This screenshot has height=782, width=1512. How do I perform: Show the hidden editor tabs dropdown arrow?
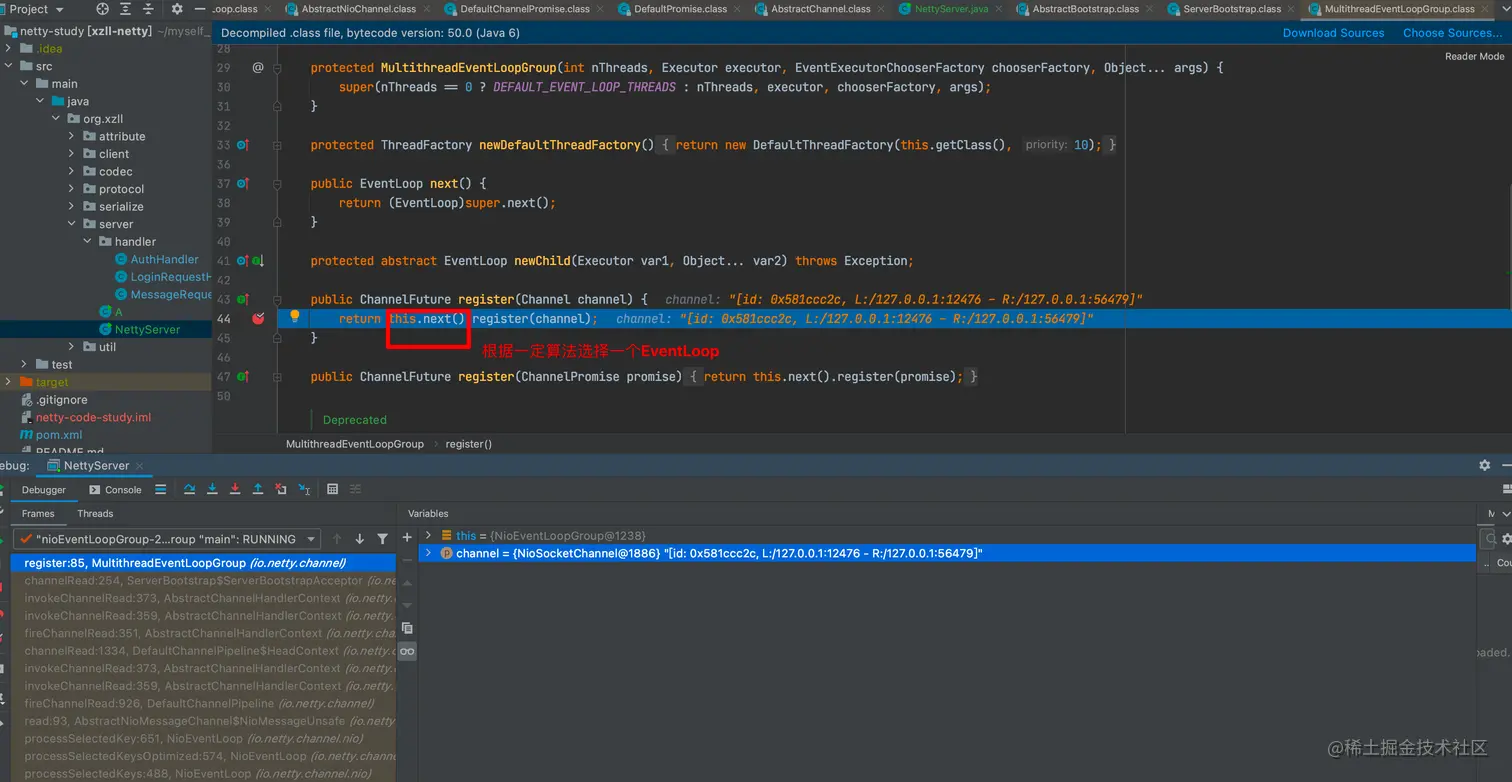click(x=1505, y=9)
